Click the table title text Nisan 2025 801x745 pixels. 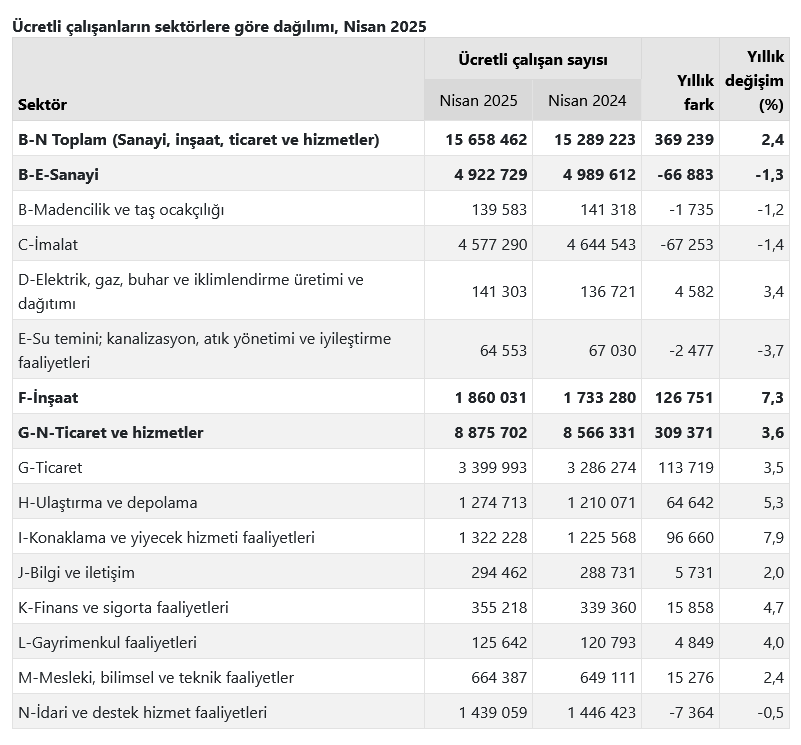pyautogui.click(x=385, y=26)
